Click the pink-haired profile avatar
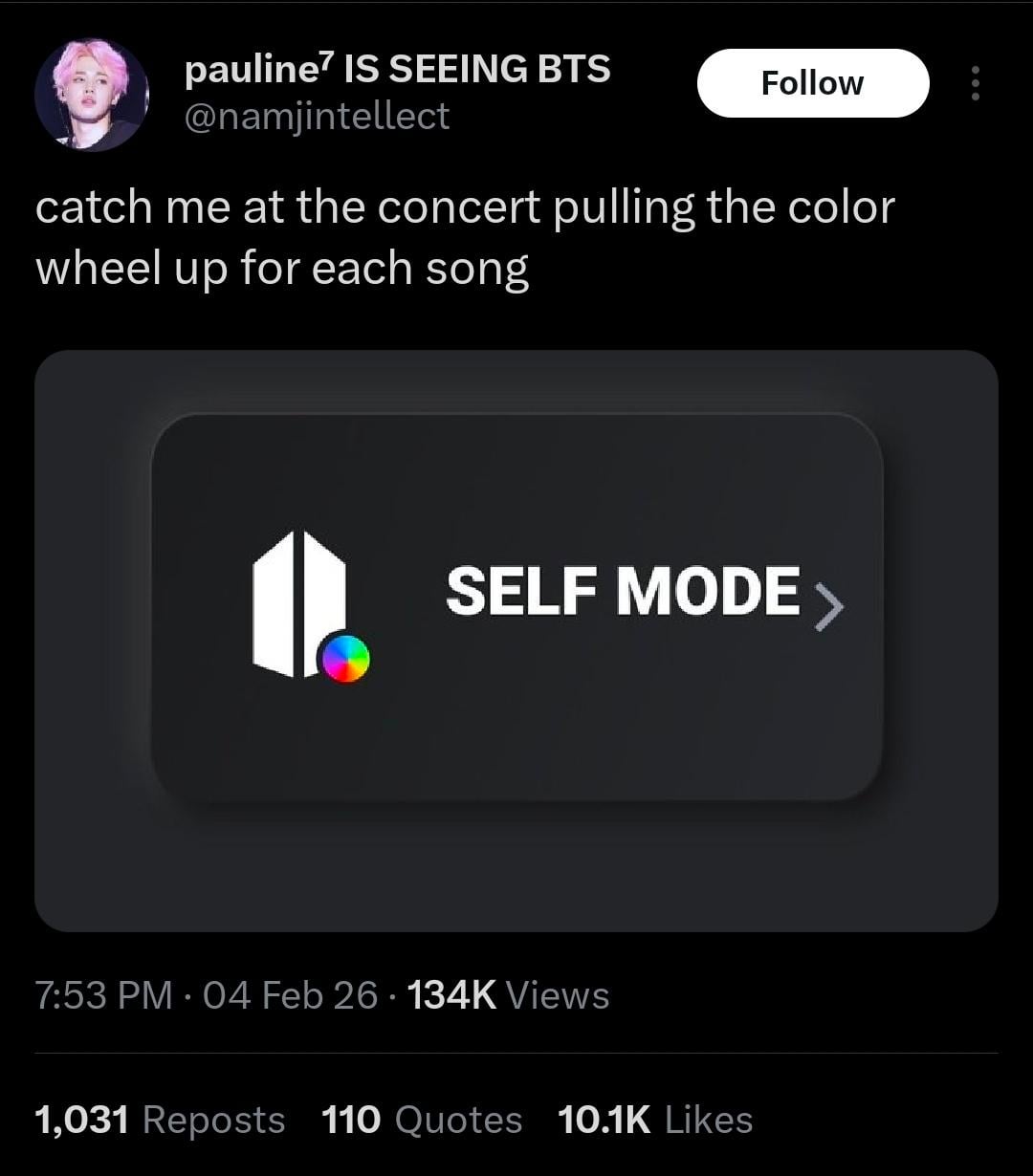 point(92,95)
